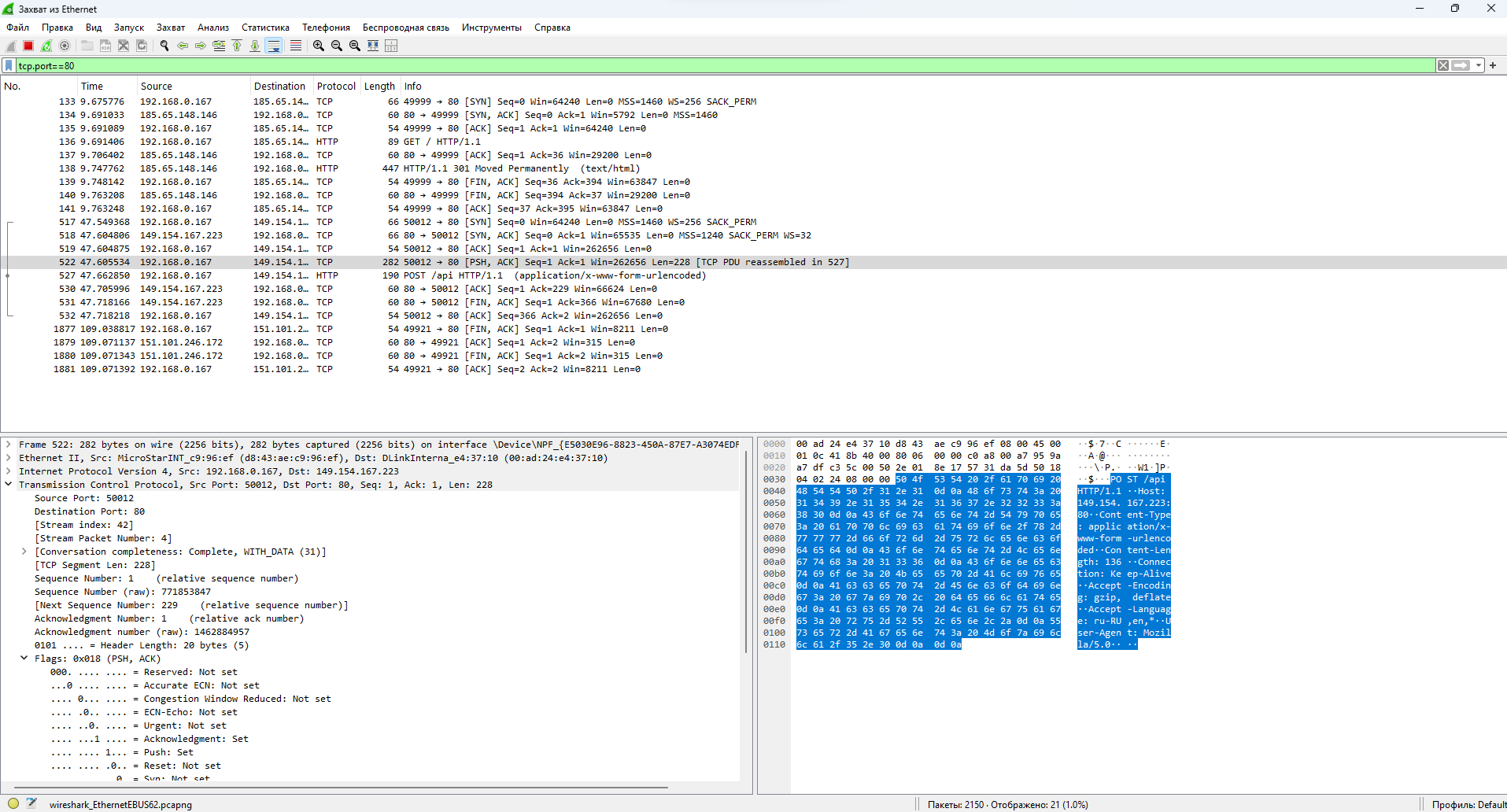Open capture options gear icon
Image resolution: width=1507 pixels, height=812 pixels.
coord(65,46)
